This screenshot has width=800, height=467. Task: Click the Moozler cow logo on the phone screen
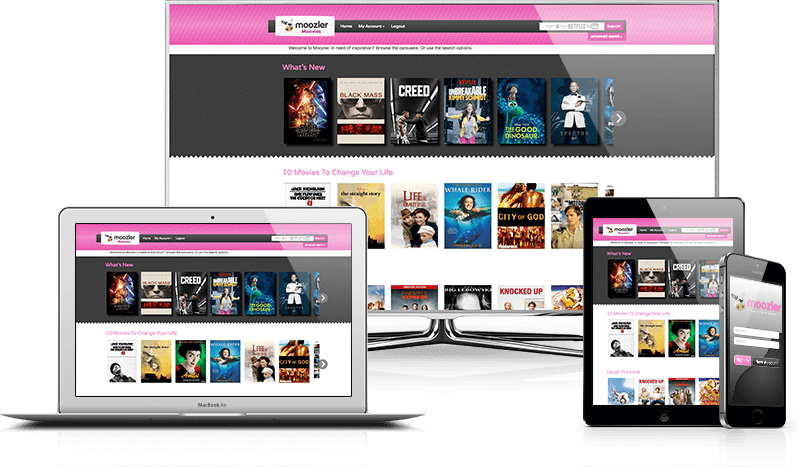click(x=739, y=302)
